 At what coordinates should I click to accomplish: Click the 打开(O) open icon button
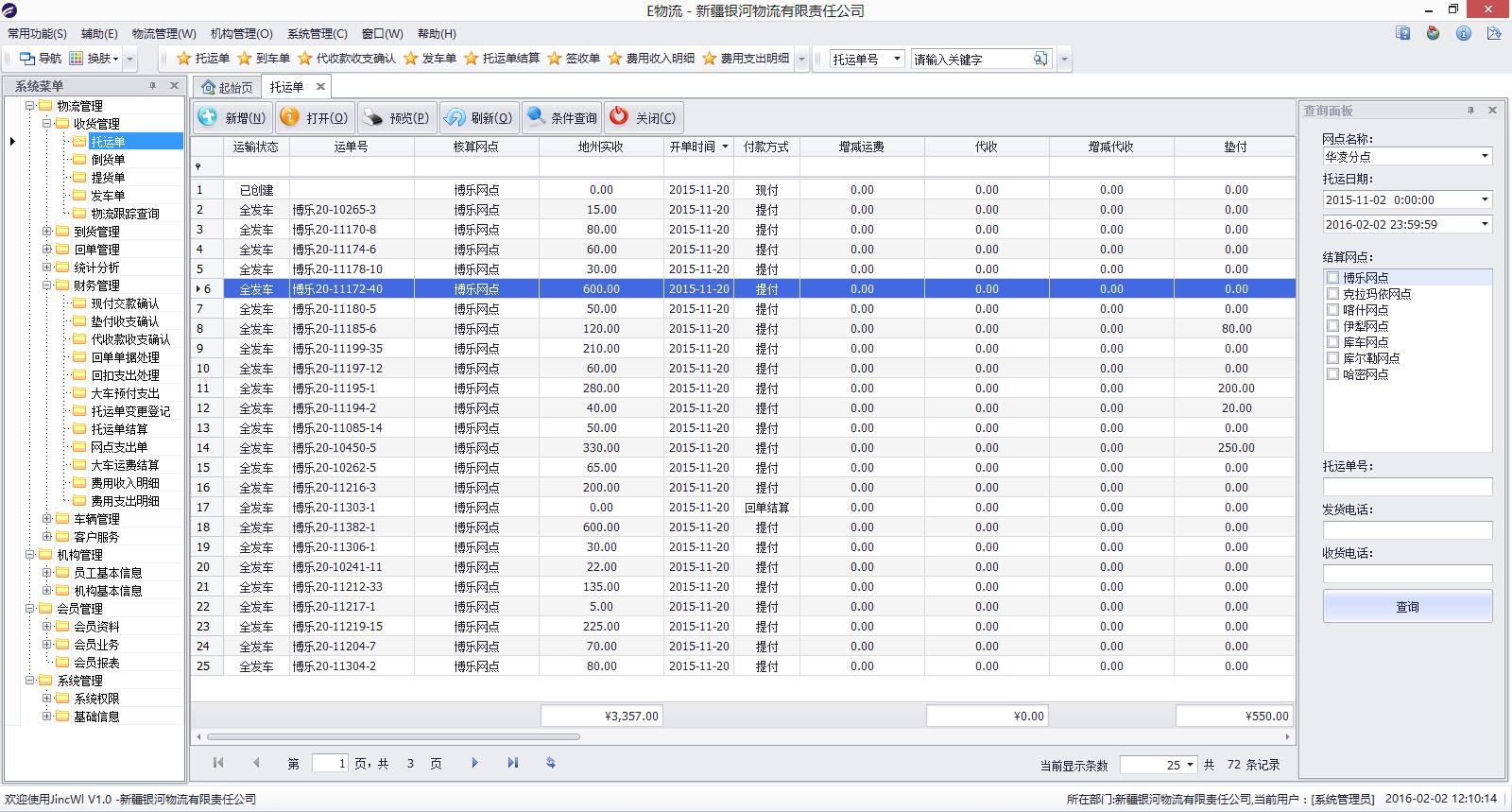click(x=290, y=117)
